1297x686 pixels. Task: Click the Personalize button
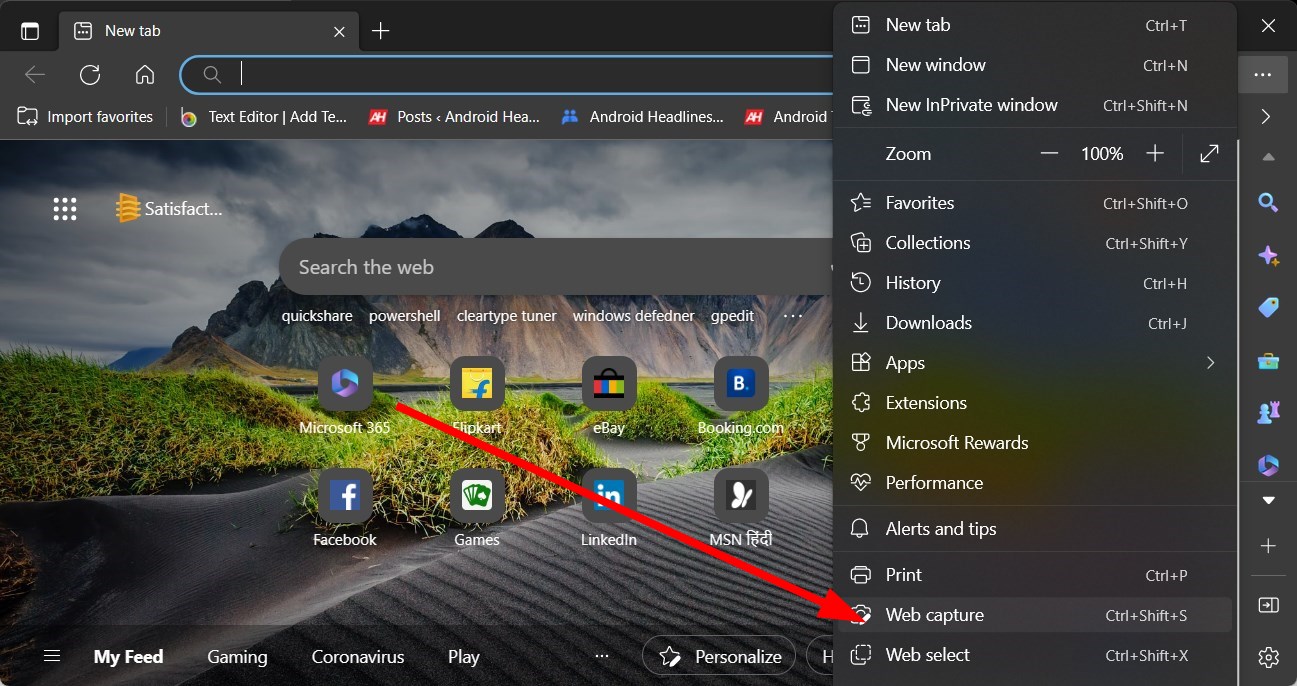pos(718,656)
